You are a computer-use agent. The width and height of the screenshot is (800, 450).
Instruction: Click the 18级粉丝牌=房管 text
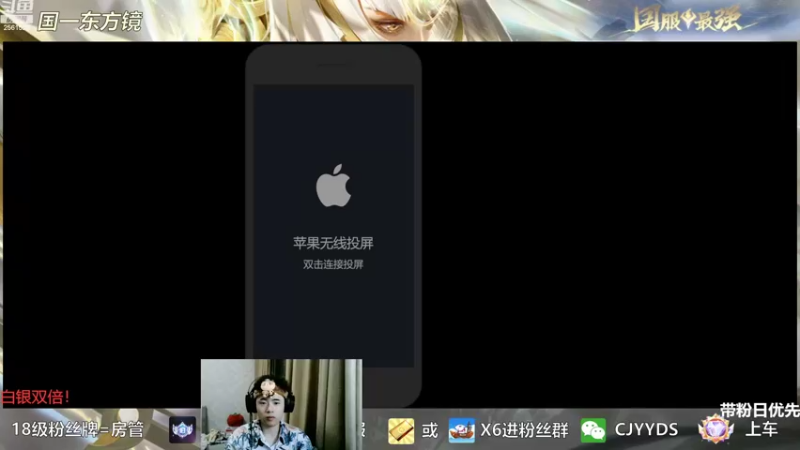click(x=78, y=430)
